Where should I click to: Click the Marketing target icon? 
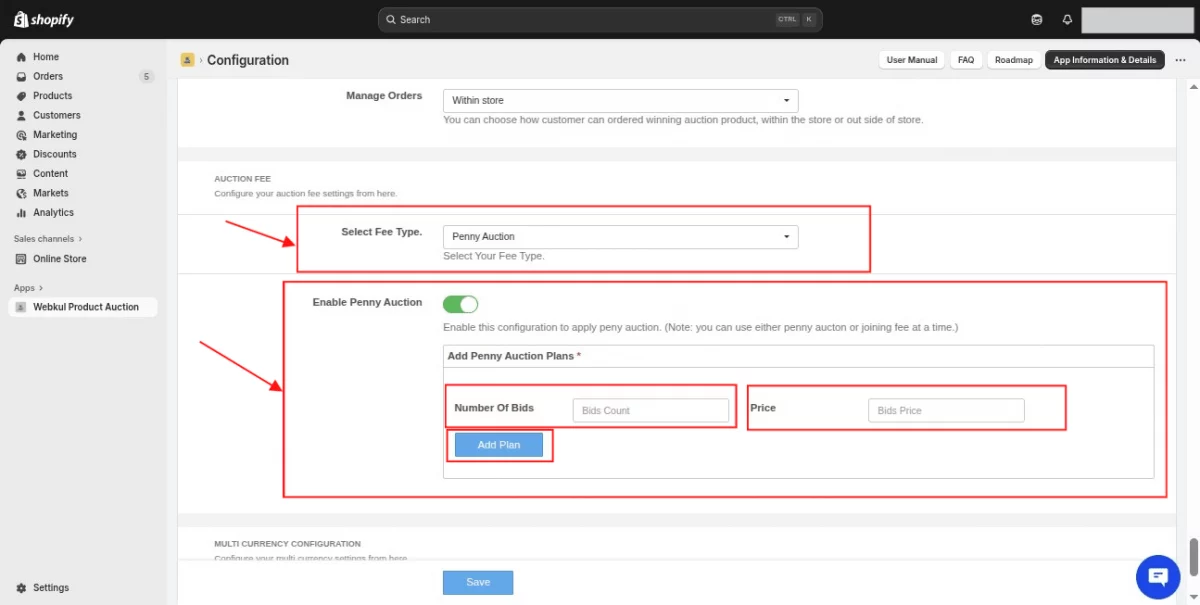[22, 135]
